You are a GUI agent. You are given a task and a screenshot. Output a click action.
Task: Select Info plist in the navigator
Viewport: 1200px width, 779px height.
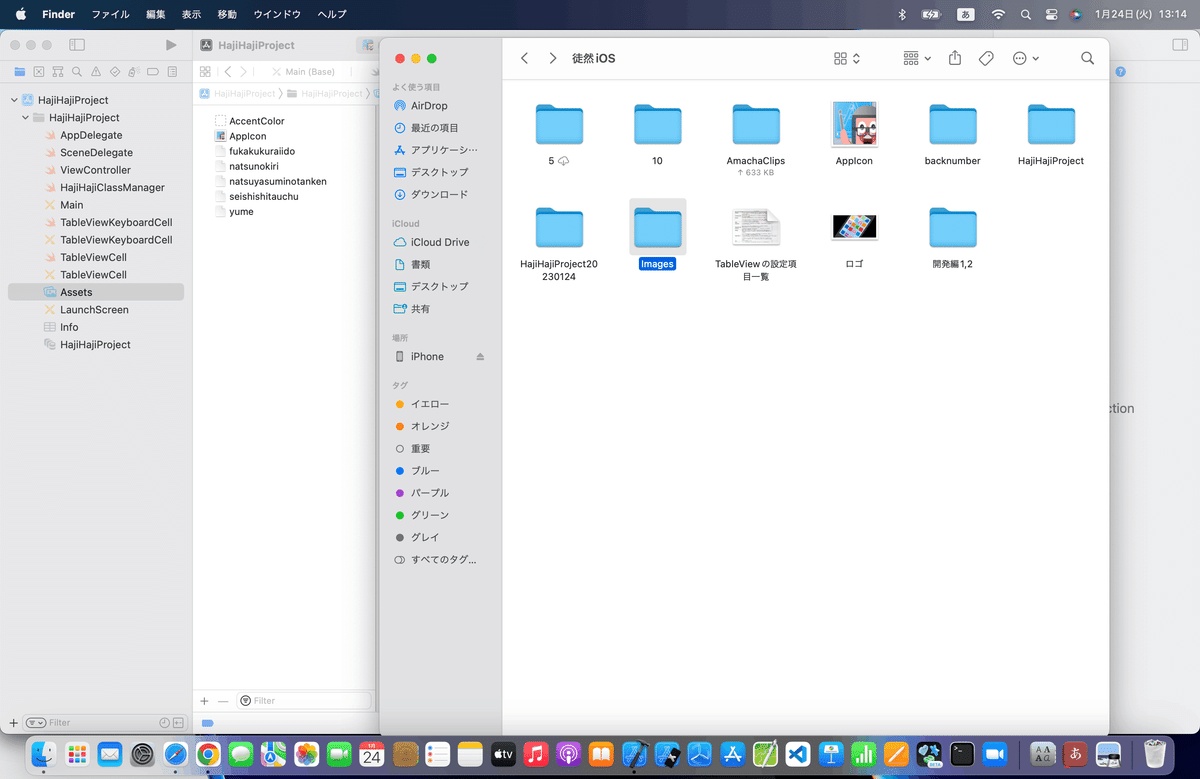(x=69, y=327)
